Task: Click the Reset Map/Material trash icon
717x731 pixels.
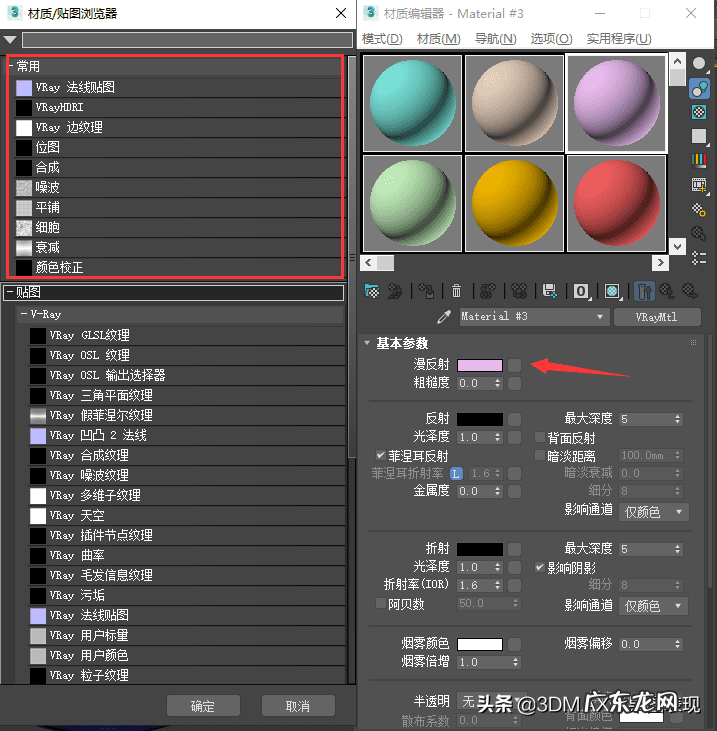Action: [x=457, y=291]
